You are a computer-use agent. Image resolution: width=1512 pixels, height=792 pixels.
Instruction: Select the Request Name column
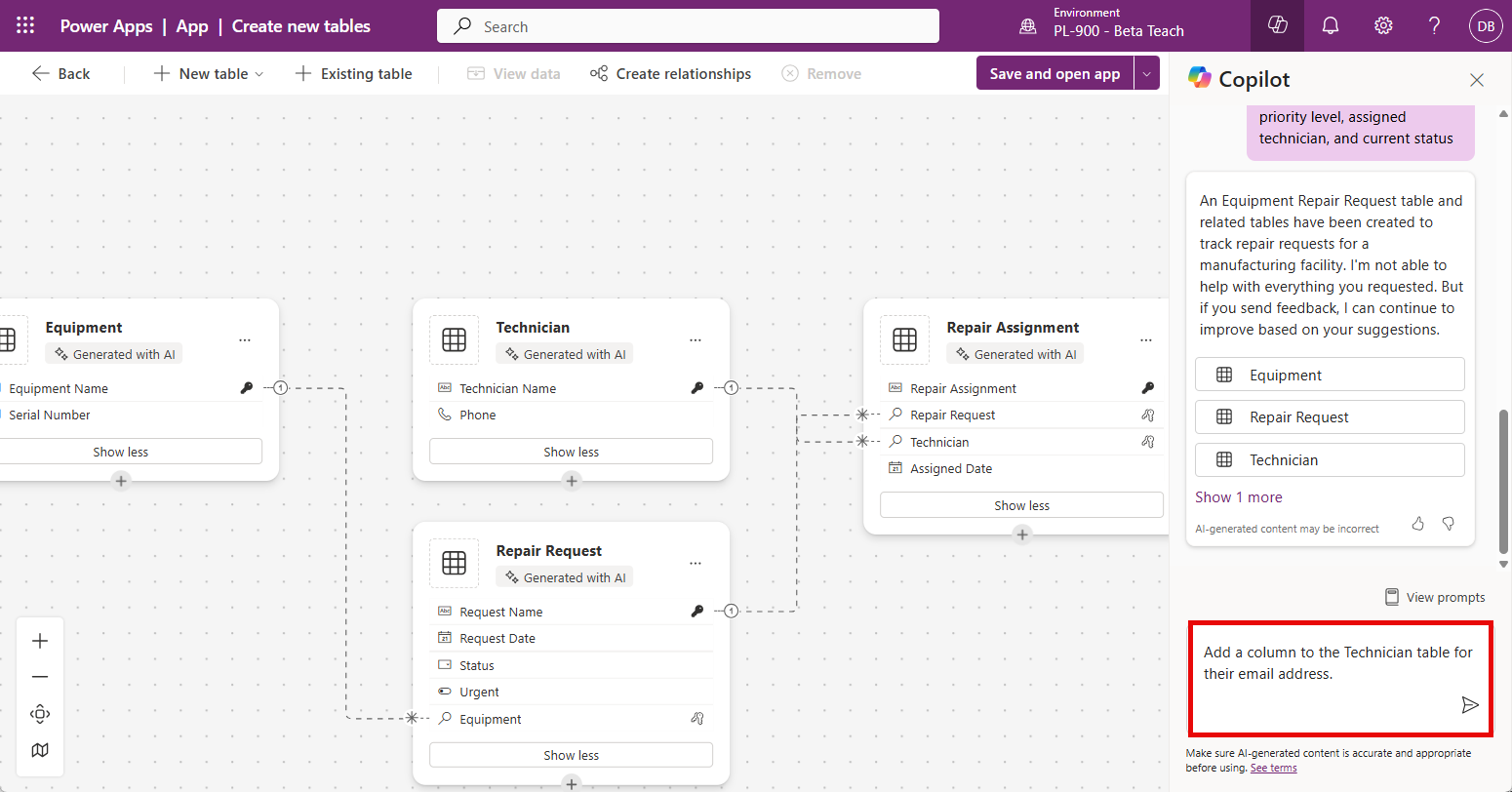pos(572,612)
